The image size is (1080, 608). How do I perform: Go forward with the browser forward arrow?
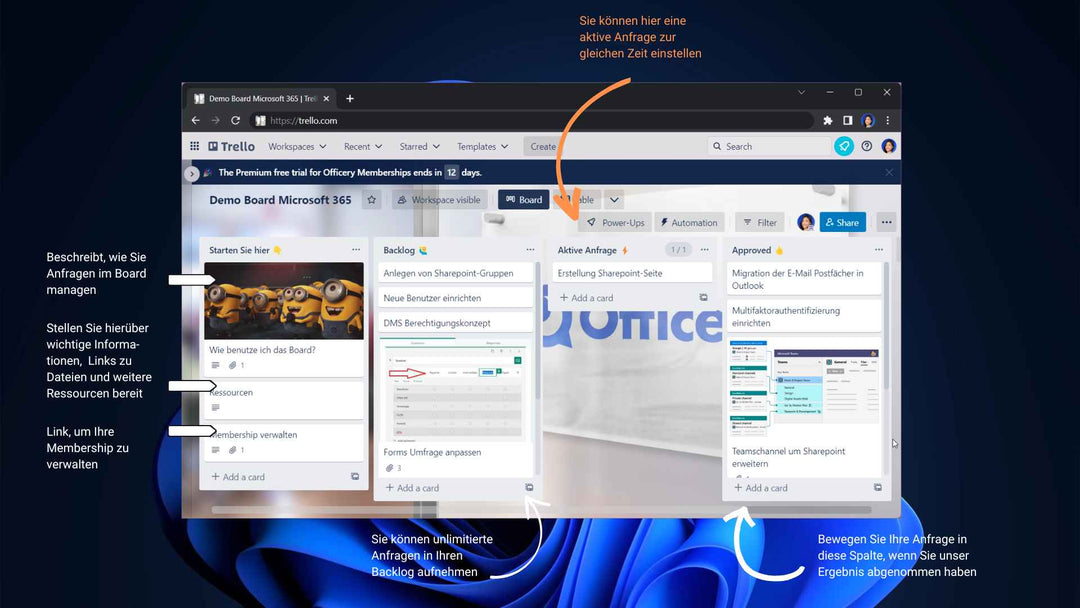pyautogui.click(x=216, y=120)
